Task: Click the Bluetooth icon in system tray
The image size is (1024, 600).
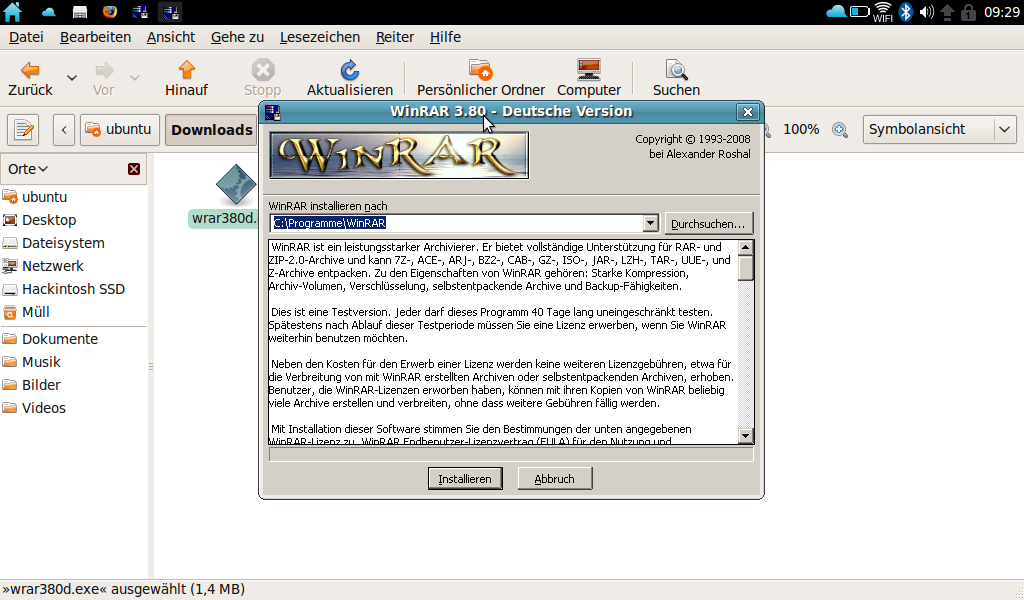Action: [x=905, y=12]
